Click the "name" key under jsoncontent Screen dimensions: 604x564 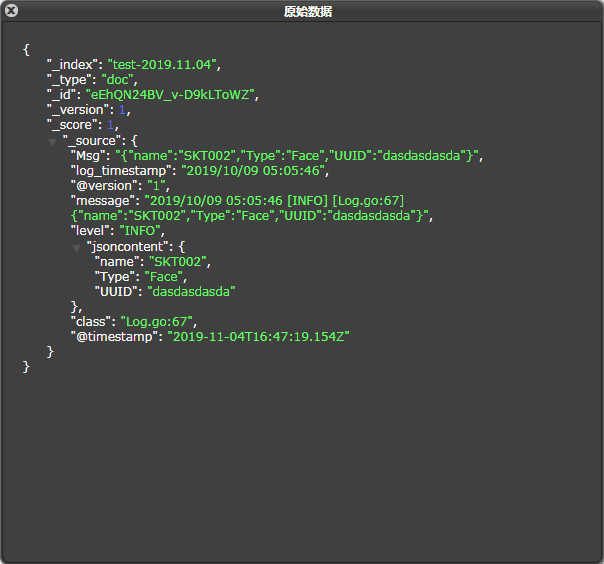tap(117, 262)
